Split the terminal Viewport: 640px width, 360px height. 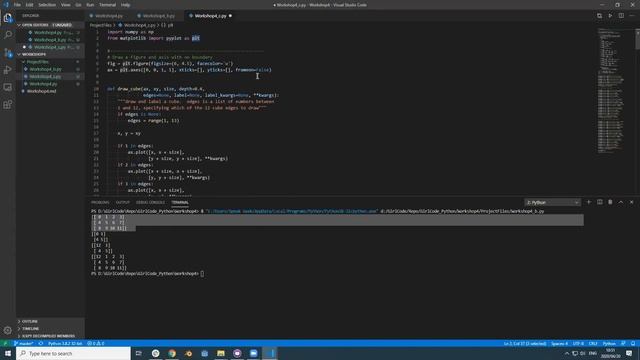point(600,202)
